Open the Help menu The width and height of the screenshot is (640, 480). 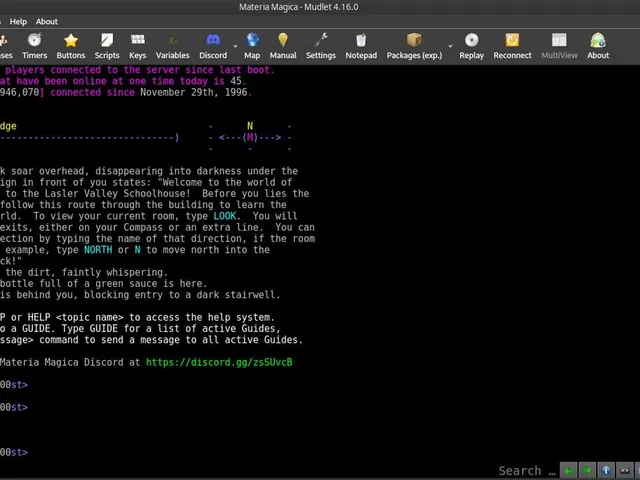click(x=18, y=22)
